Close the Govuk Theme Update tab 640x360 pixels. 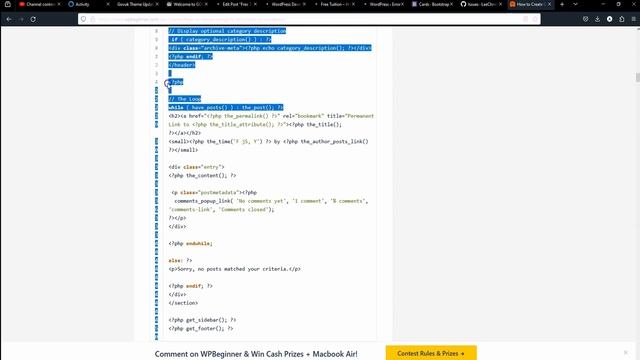(157, 4)
